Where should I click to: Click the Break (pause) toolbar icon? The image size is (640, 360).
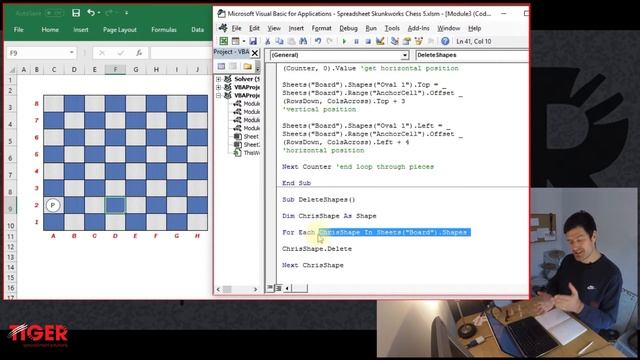[356, 41]
